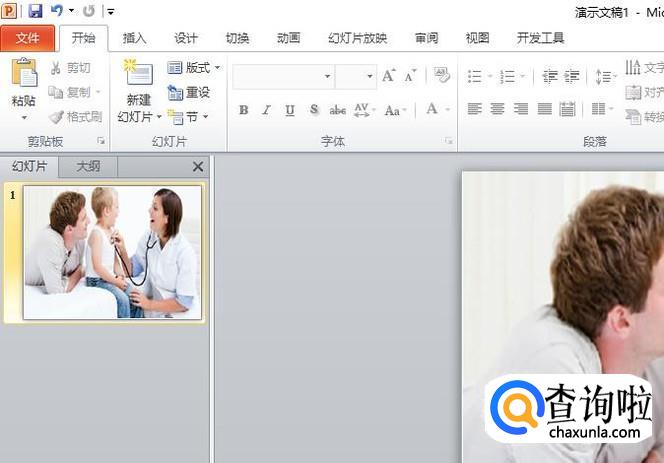Open the Font dialog launcher
Viewport: 664px width, 463px height.
(448, 142)
